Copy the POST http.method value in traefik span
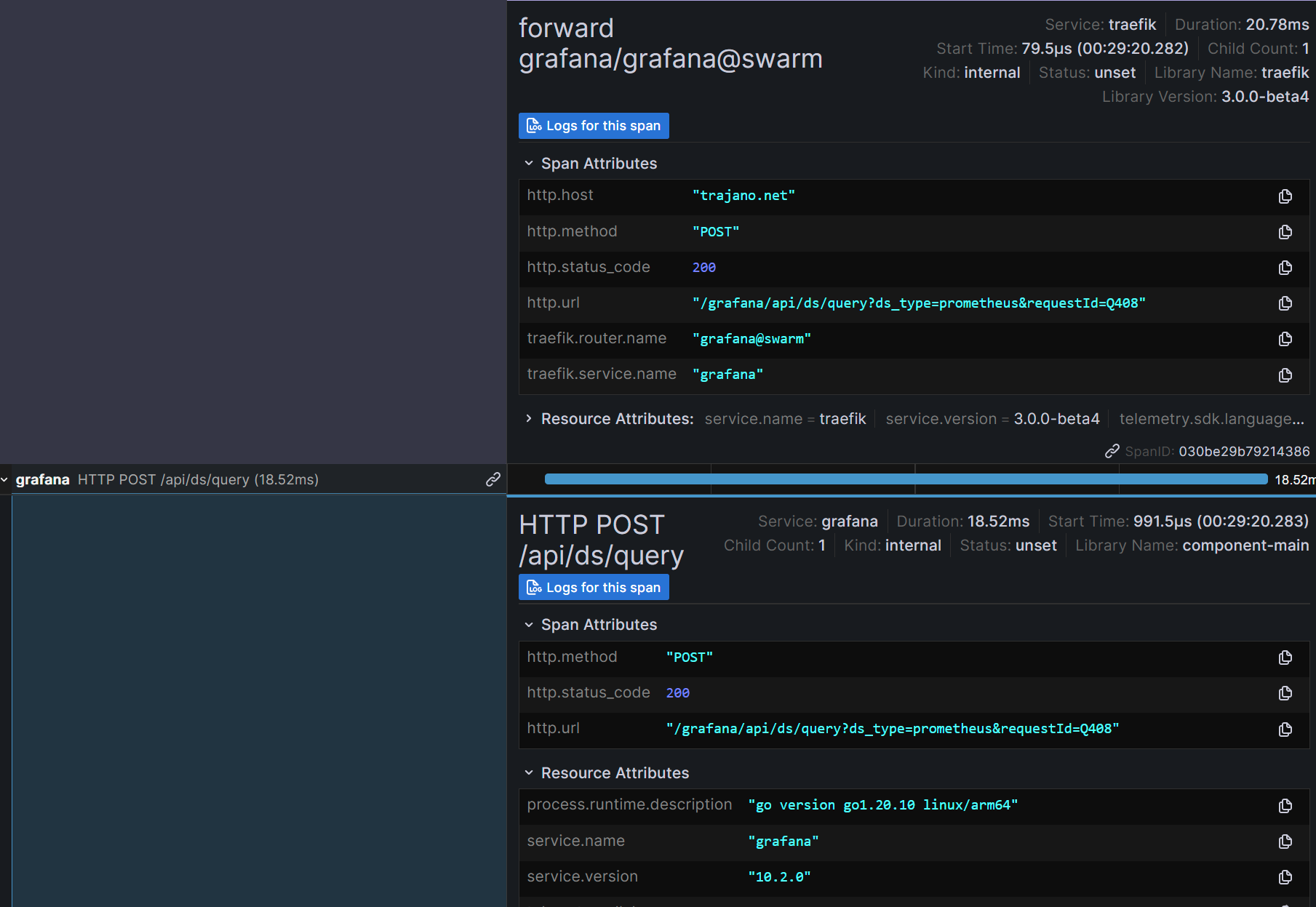Viewport: 1316px width, 907px height. [x=1285, y=232]
